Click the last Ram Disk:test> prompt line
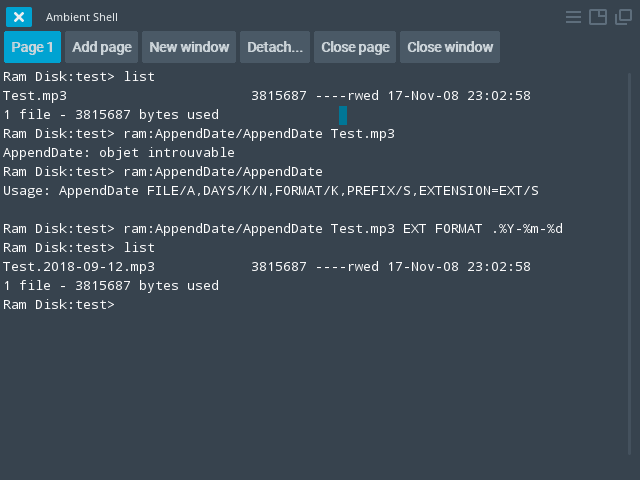This screenshot has width=640, height=480. coord(59,305)
